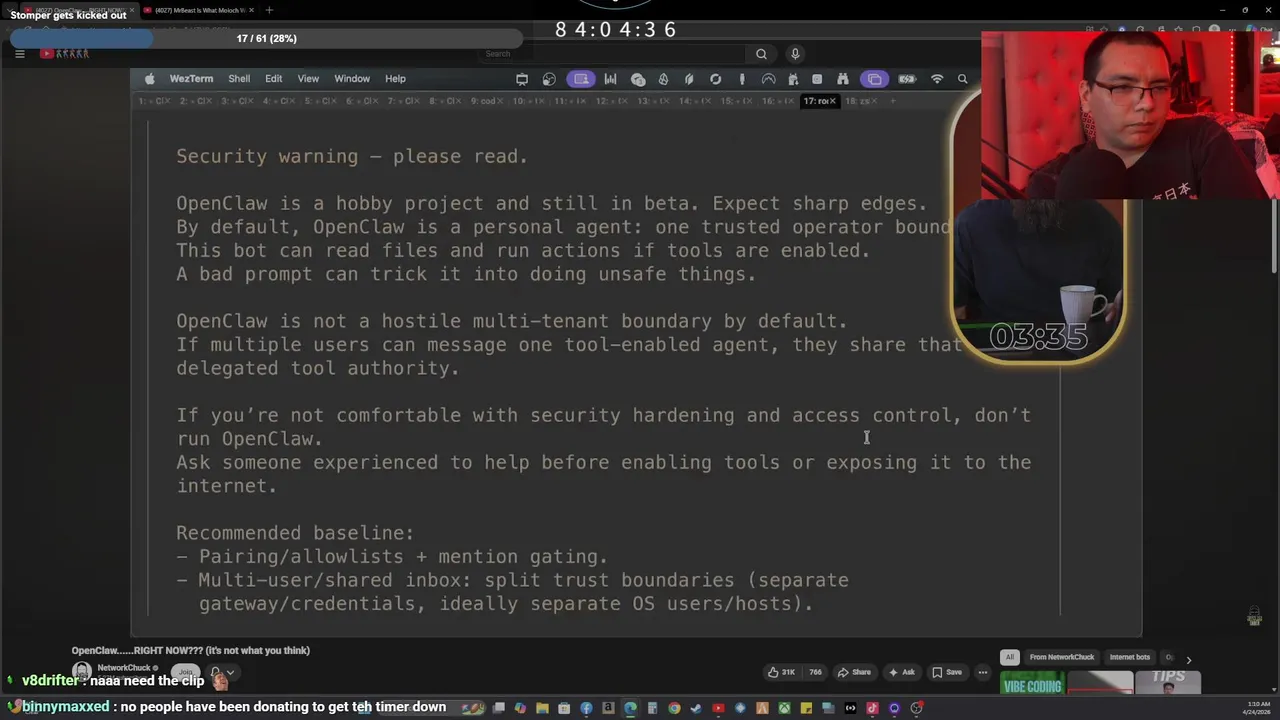
Task: Switch to WezTerm tab 17
Action: 814,101
